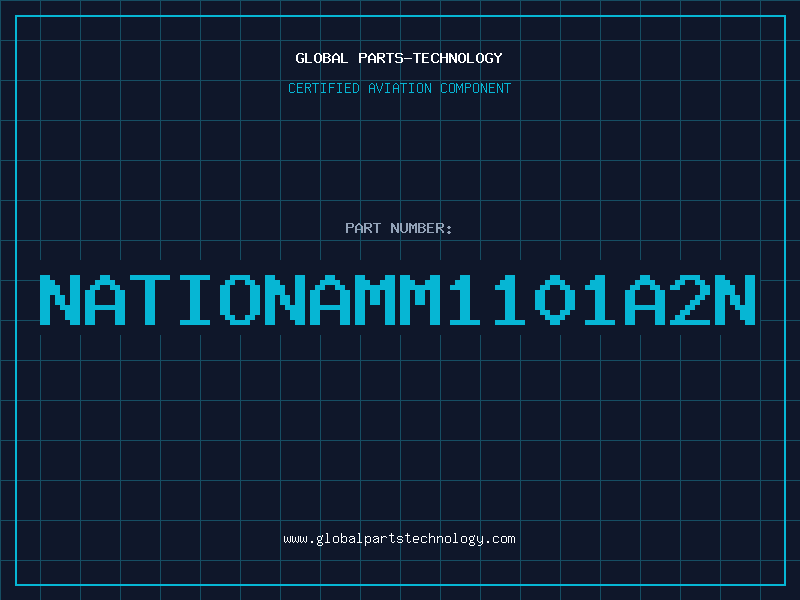800x600 pixels.
Task: Click the PART NUMBER: label
Action: [x=399, y=228]
